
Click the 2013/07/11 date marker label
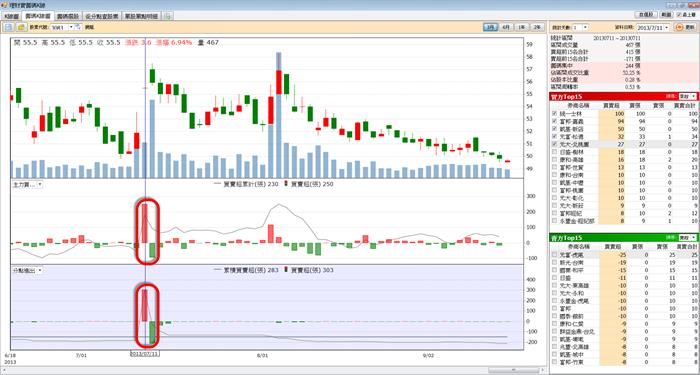pos(145,354)
